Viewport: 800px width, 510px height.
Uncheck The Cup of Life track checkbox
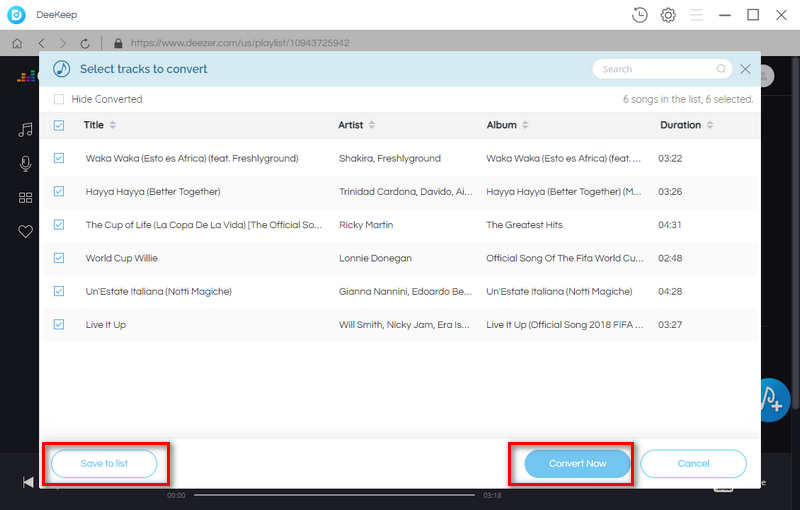click(x=59, y=224)
